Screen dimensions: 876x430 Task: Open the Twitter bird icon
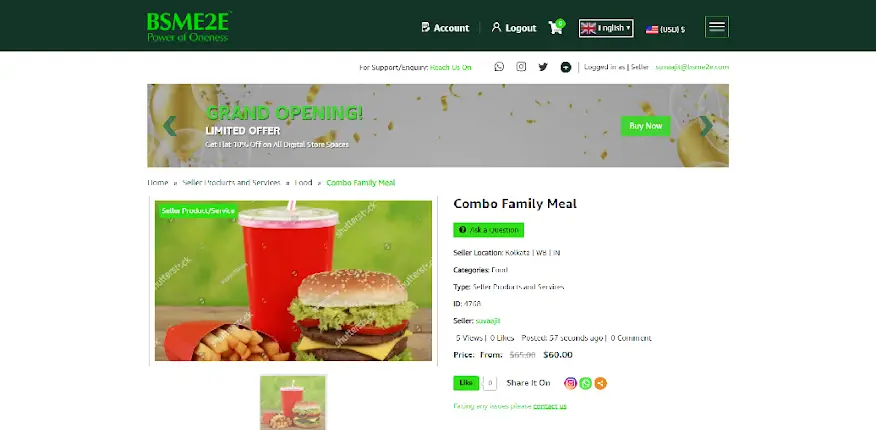[x=543, y=67]
